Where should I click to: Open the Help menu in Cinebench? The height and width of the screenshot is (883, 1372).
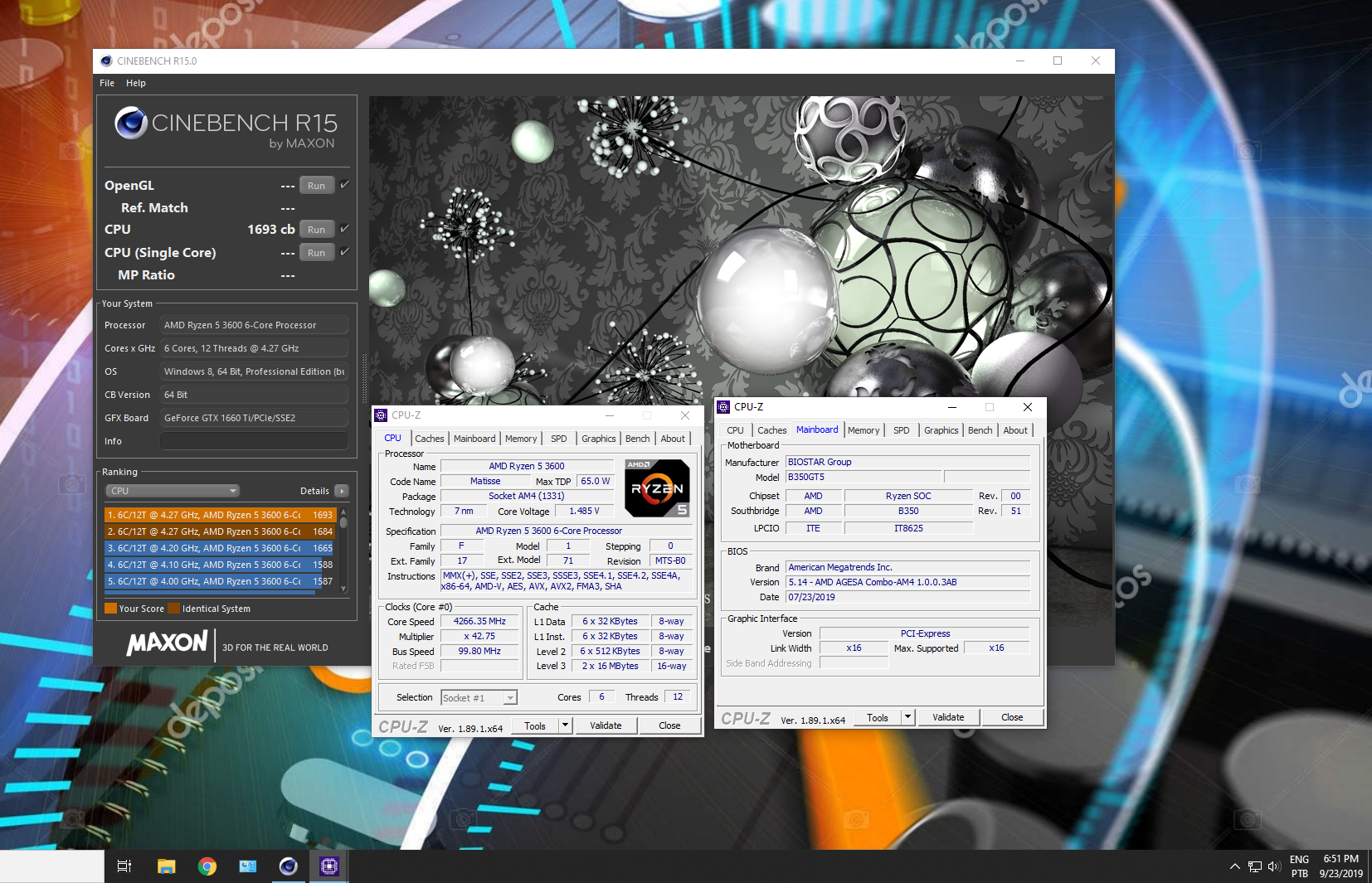136,83
